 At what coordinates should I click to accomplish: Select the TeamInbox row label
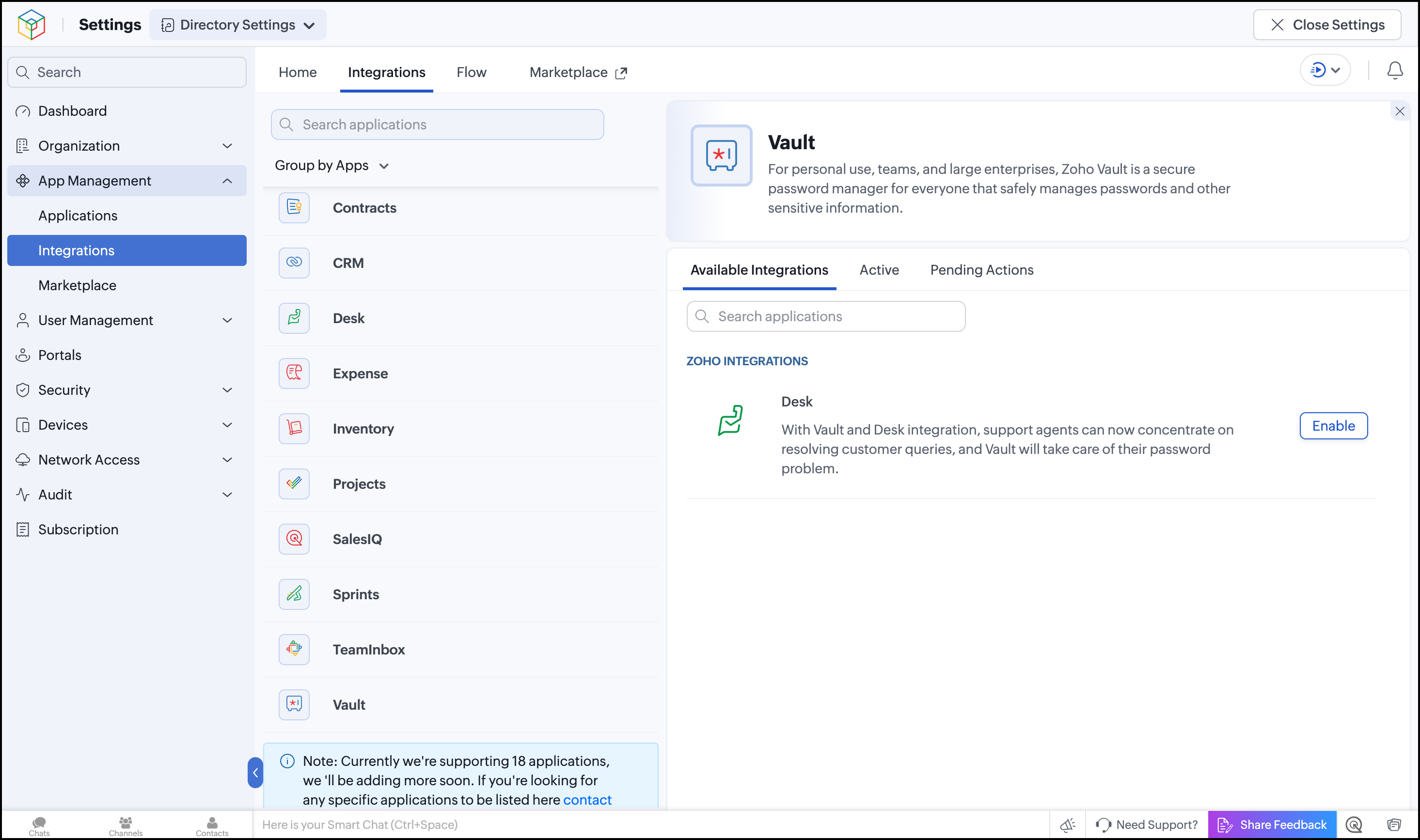(x=369, y=649)
